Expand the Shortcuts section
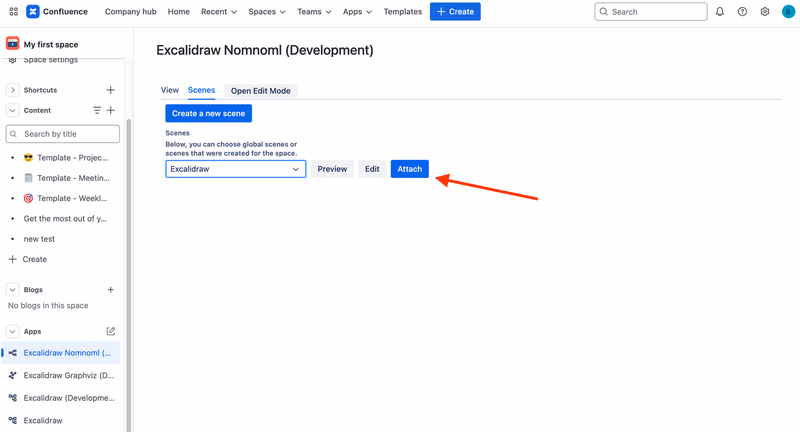The image size is (800, 432). (x=12, y=90)
